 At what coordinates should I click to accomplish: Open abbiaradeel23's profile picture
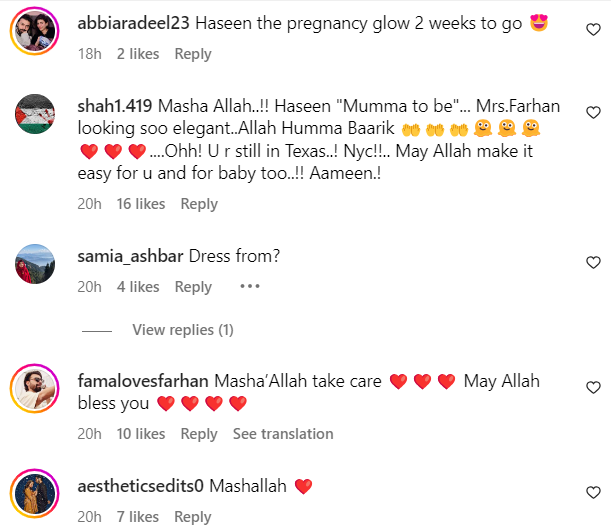pyautogui.click(x=35, y=31)
